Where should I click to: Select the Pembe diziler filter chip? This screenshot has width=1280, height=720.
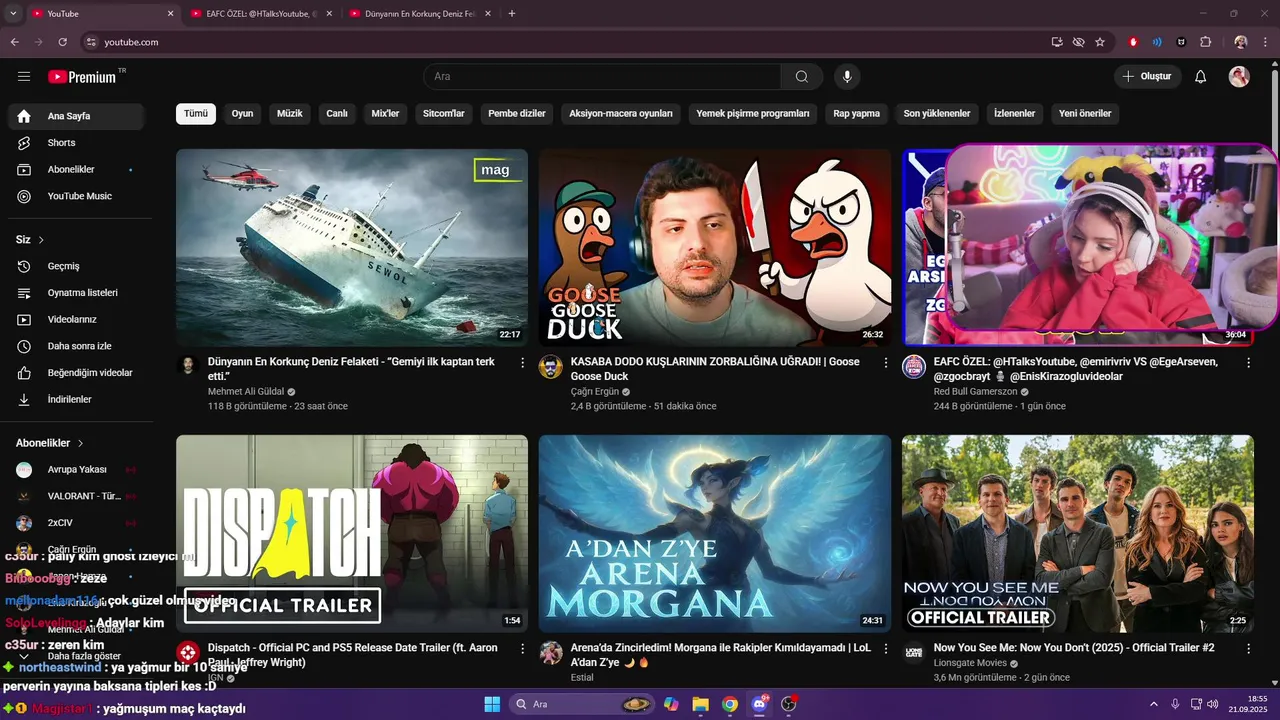(x=517, y=113)
